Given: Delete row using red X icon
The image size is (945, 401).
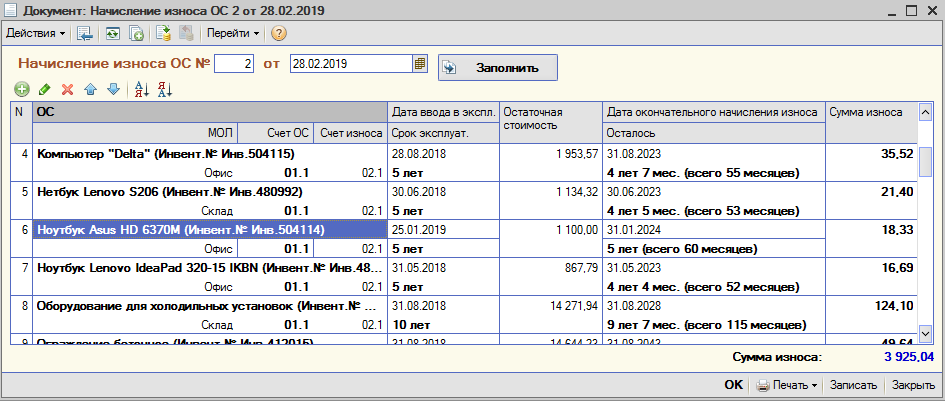Looking at the screenshot, I should click(x=68, y=90).
